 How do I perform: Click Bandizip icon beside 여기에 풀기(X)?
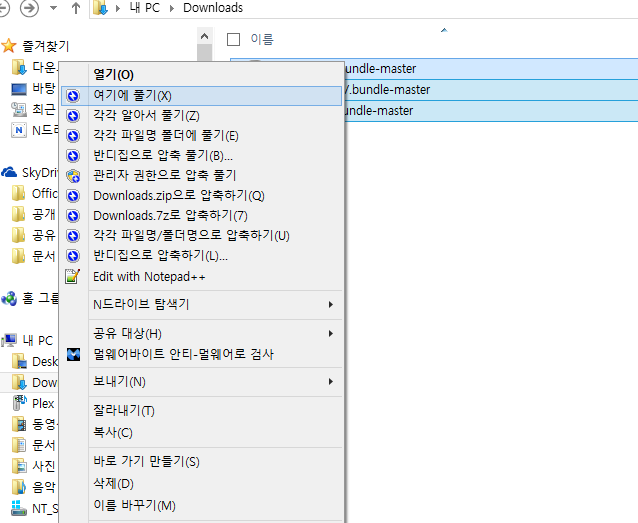point(73,96)
